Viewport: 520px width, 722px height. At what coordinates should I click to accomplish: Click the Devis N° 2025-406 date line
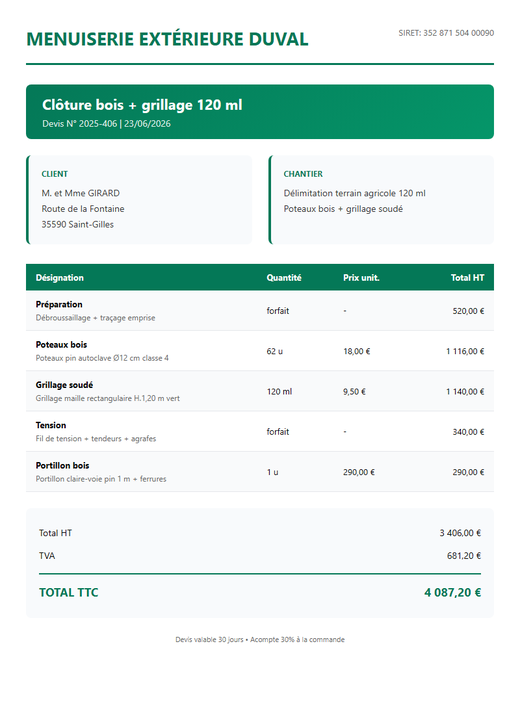(106, 123)
